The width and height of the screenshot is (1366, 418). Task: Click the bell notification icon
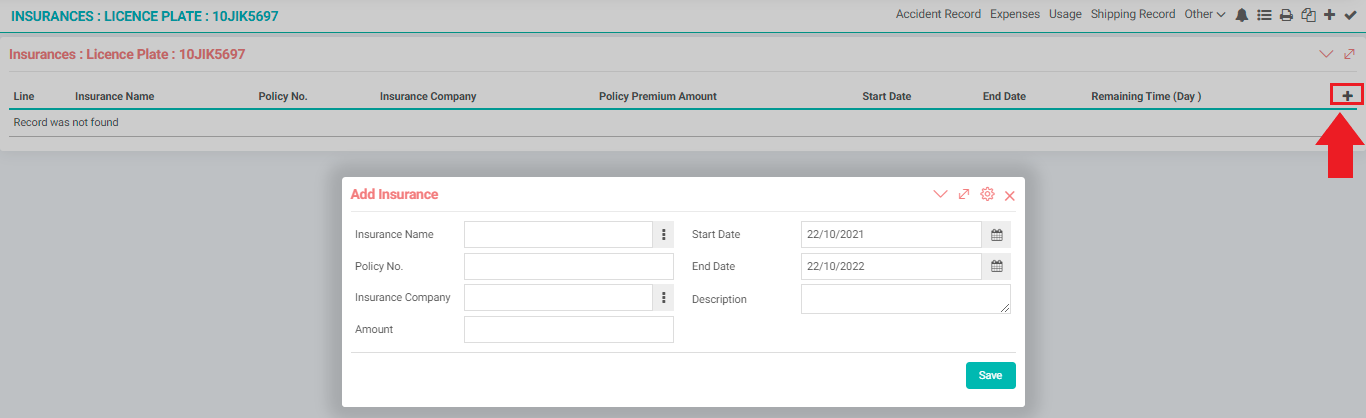pos(1242,15)
